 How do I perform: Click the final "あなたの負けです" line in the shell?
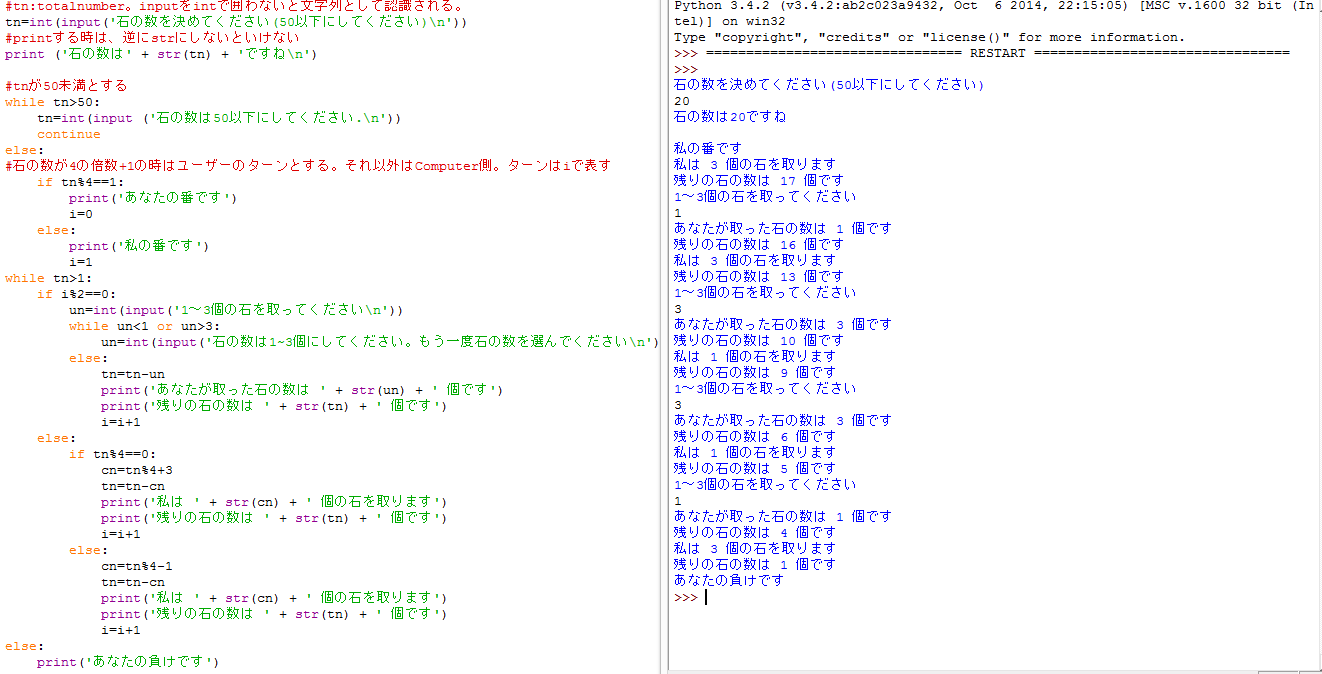[729, 581]
